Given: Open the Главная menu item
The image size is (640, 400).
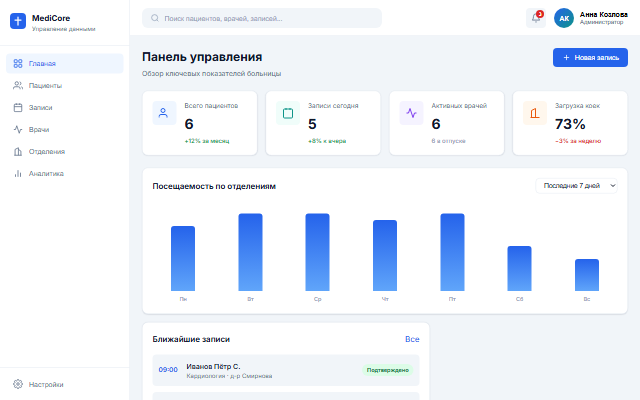Looking at the screenshot, I should (64, 63).
